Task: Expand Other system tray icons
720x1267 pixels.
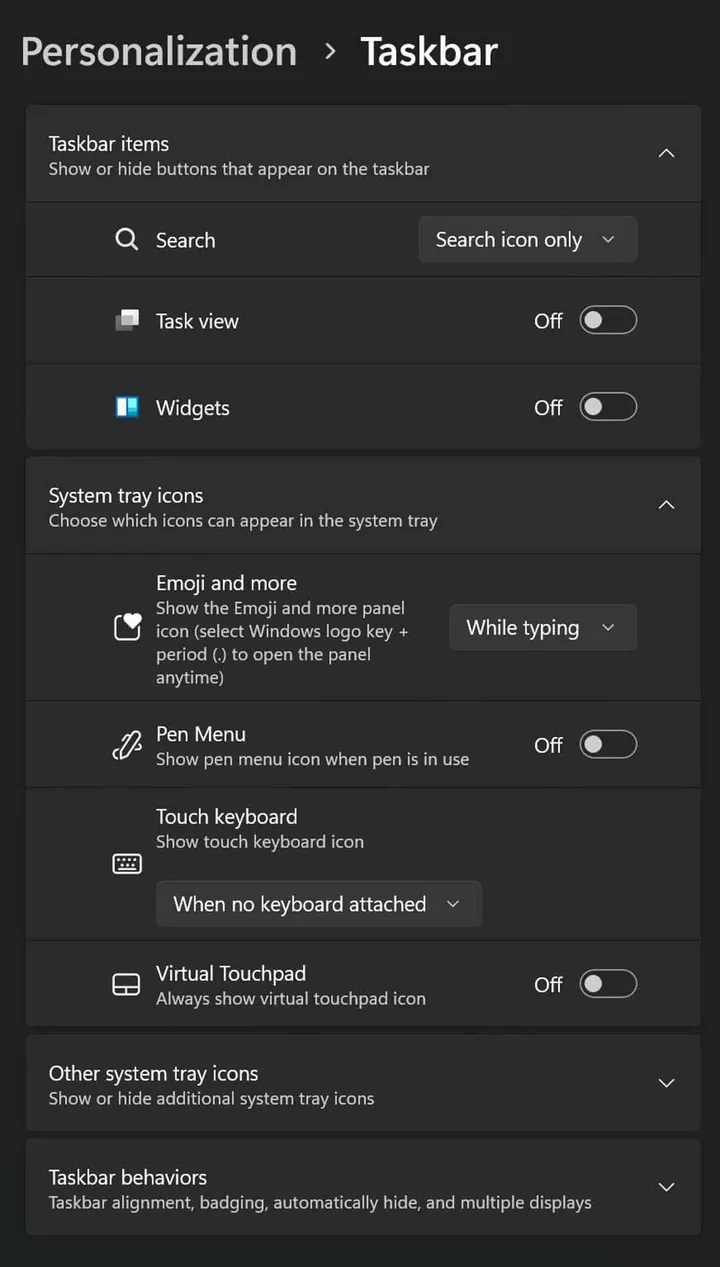Action: [x=666, y=1083]
